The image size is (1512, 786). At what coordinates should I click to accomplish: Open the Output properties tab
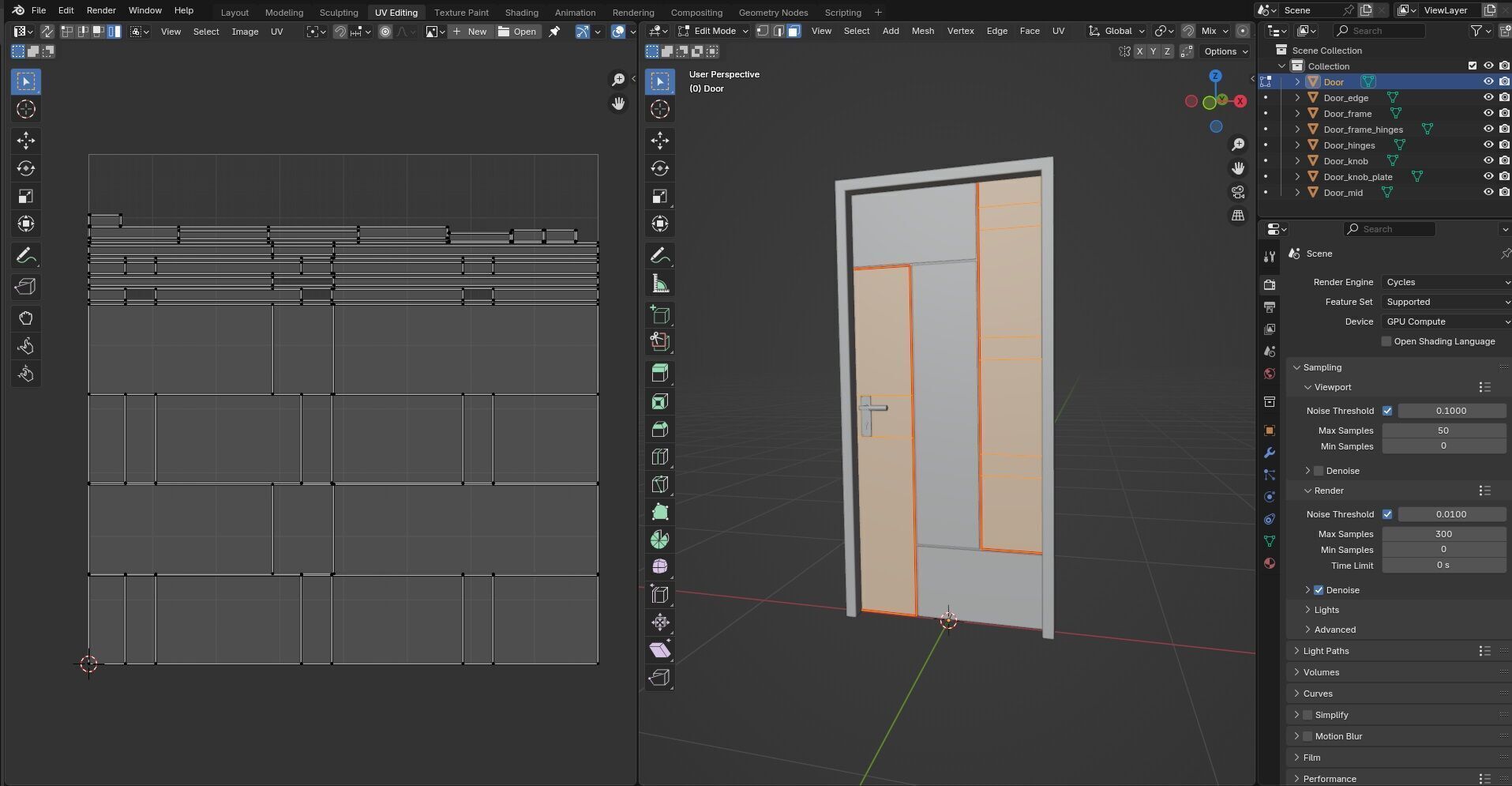(1270, 307)
